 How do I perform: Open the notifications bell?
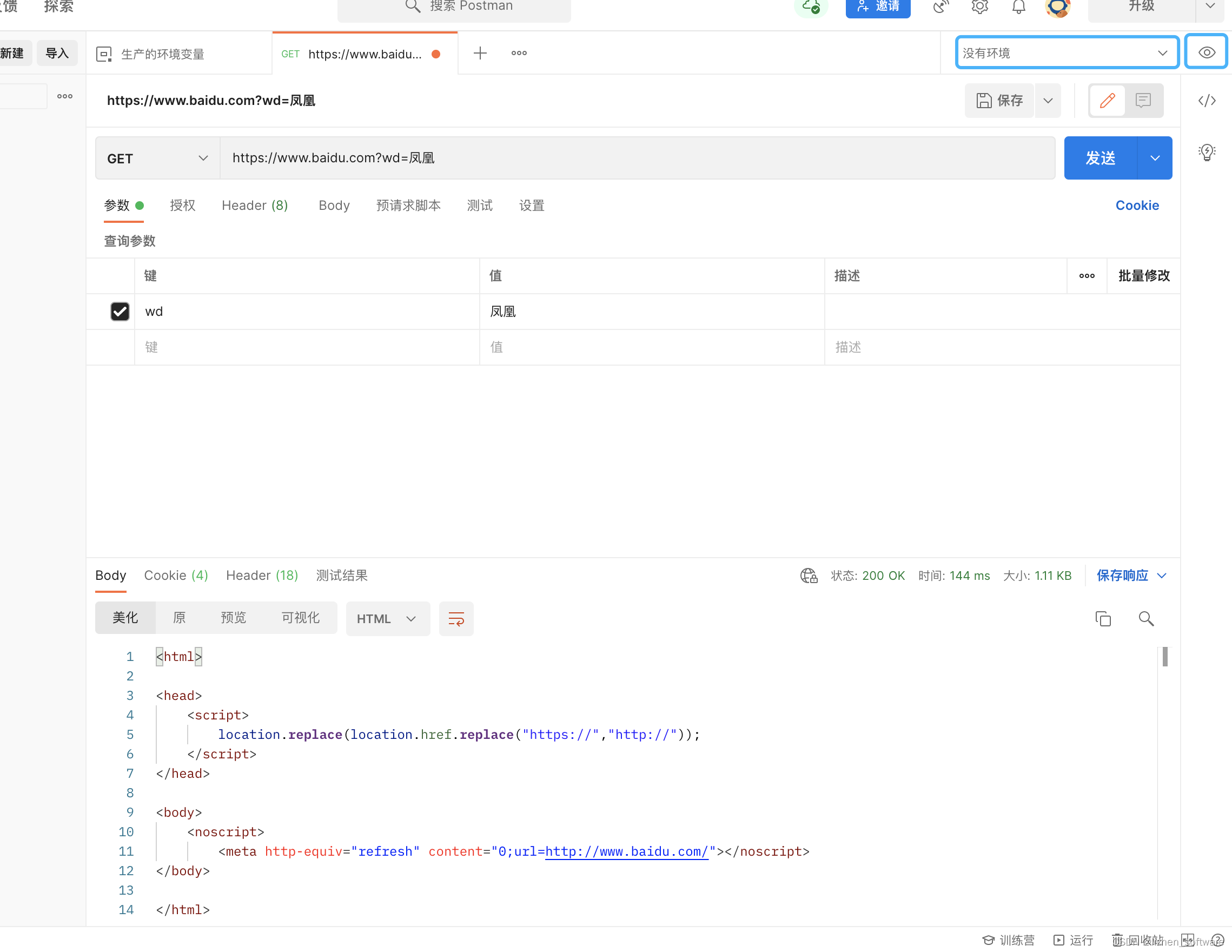(1018, 7)
